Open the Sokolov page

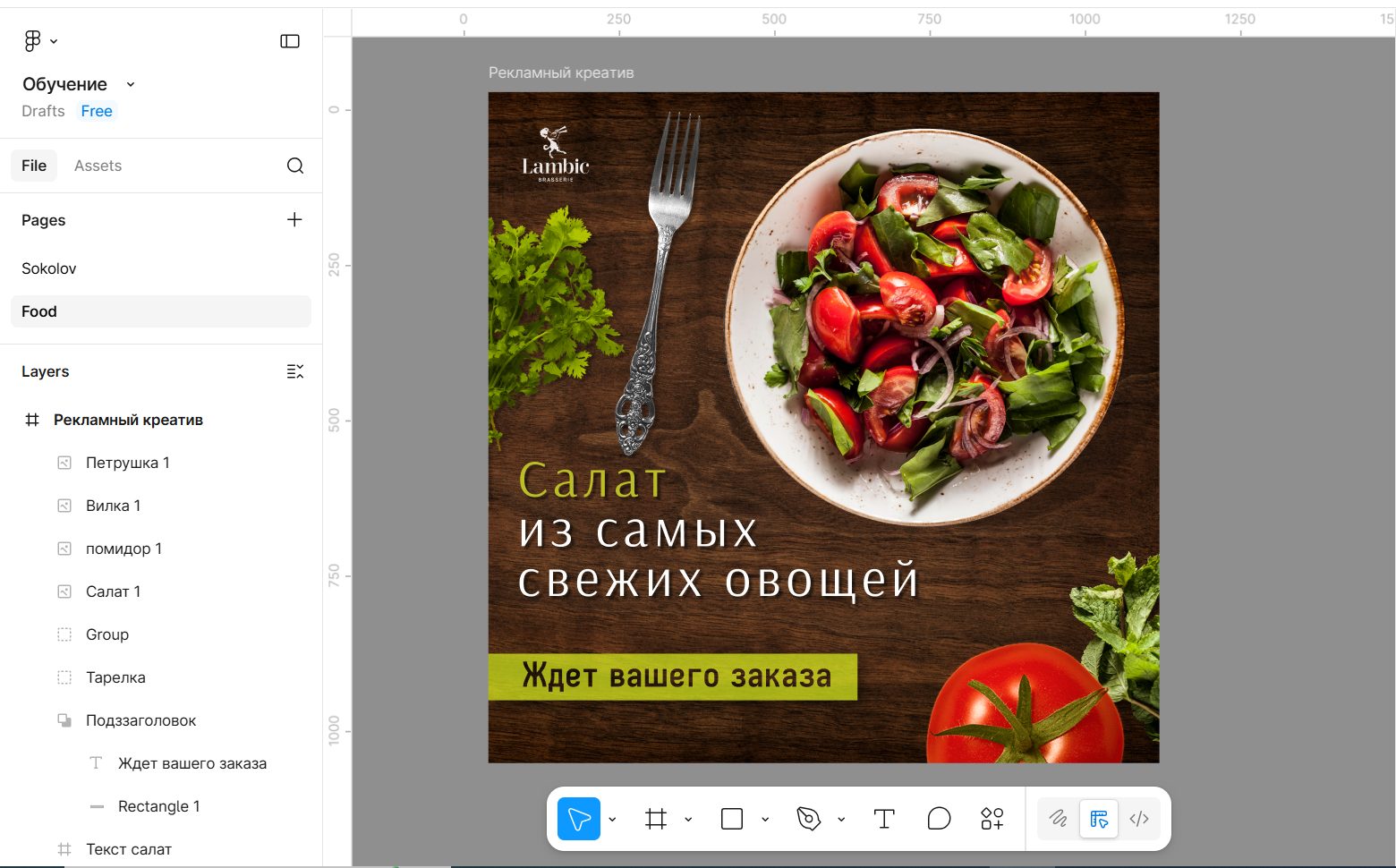[161, 268]
